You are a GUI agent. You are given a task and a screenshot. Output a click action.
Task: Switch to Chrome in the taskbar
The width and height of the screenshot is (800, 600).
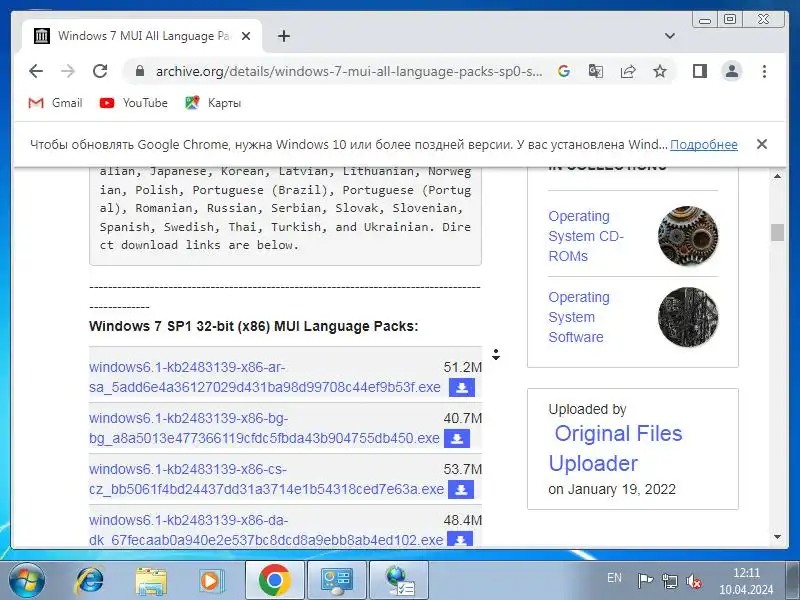point(274,581)
